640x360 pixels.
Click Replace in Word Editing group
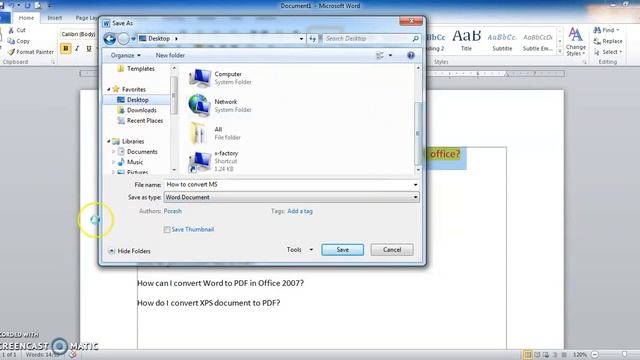point(608,41)
